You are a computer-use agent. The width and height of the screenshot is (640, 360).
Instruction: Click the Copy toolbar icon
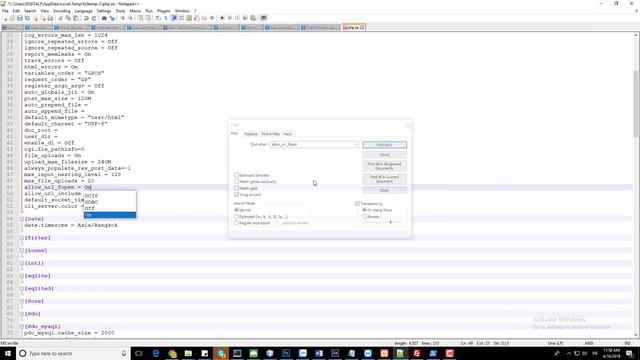tap(67, 18)
